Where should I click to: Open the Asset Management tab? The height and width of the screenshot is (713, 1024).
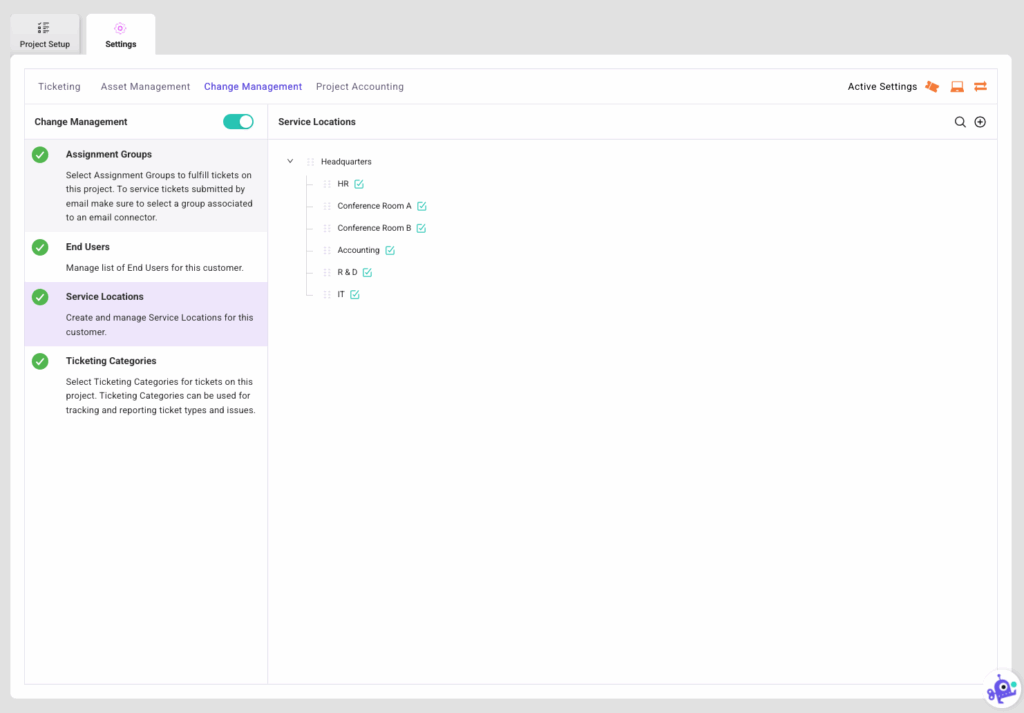click(145, 87)
